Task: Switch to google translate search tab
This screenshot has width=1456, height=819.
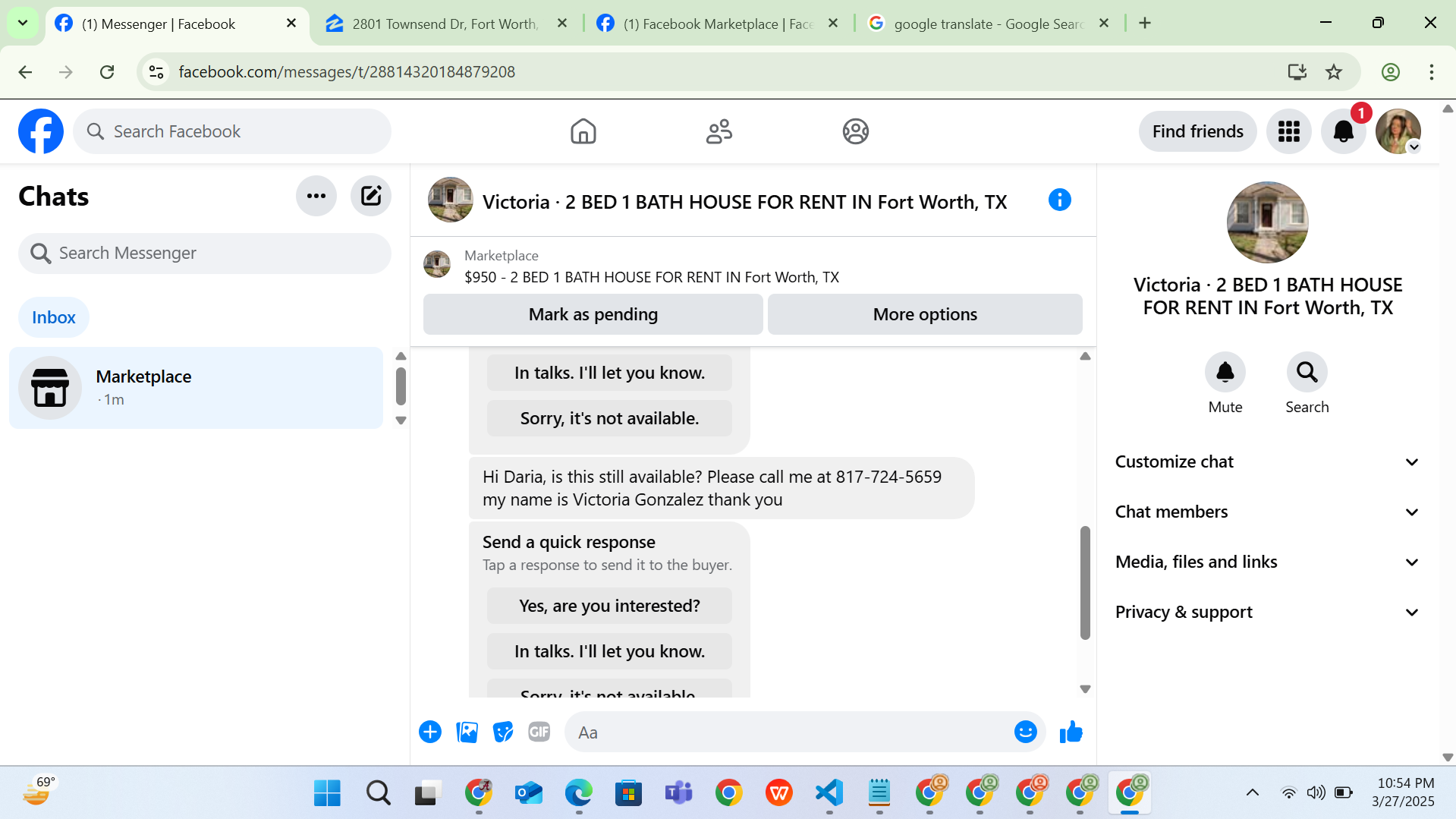Action: 989,24
